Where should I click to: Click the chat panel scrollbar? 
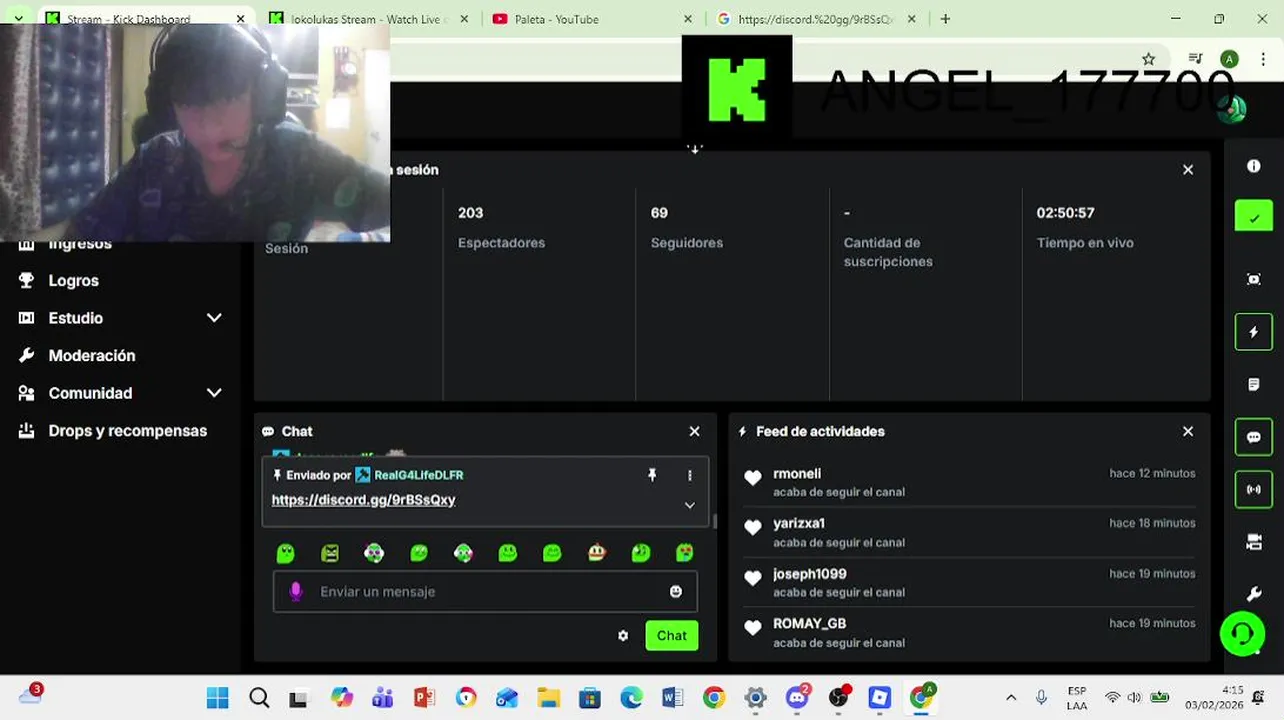714,520
